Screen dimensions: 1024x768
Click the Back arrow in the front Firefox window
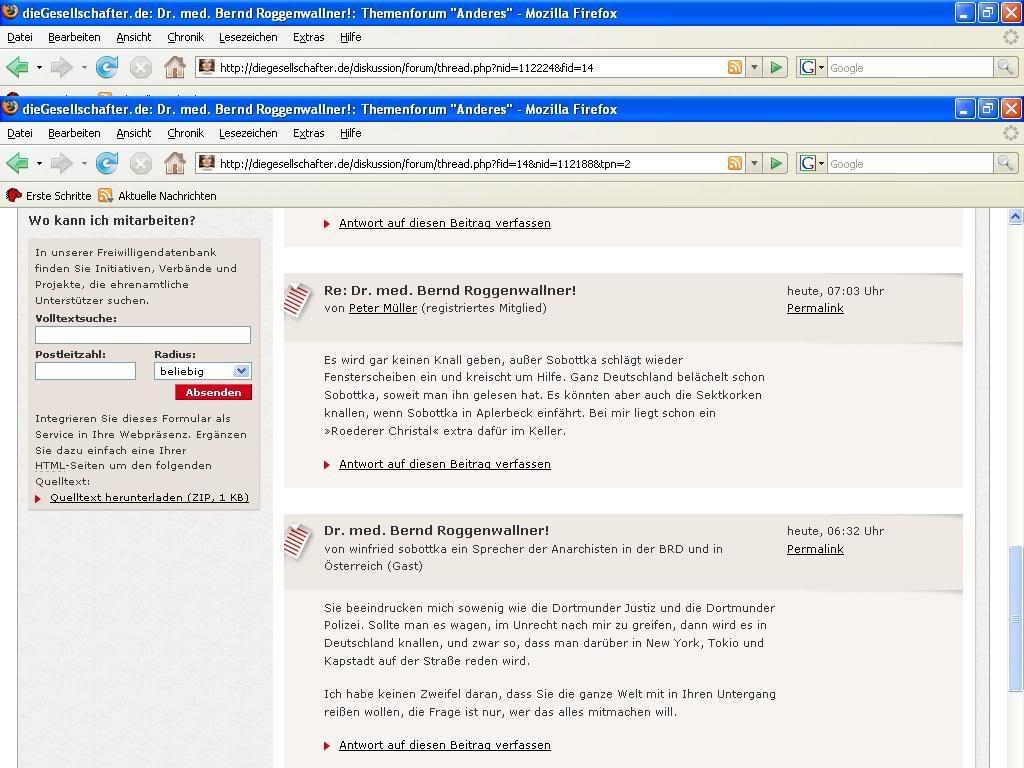(x=17, y=163)
